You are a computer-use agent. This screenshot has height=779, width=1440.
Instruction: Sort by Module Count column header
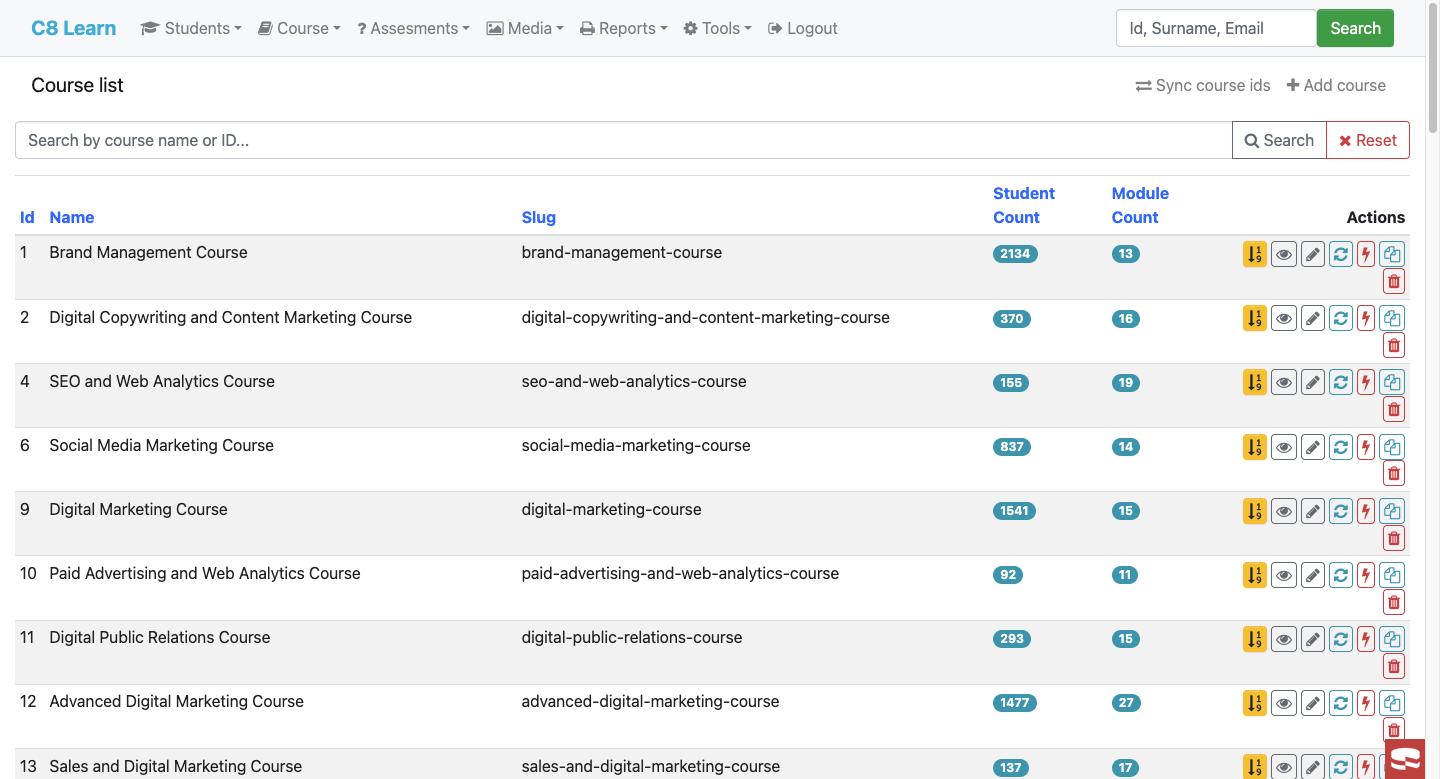(x=1140, y=205)
